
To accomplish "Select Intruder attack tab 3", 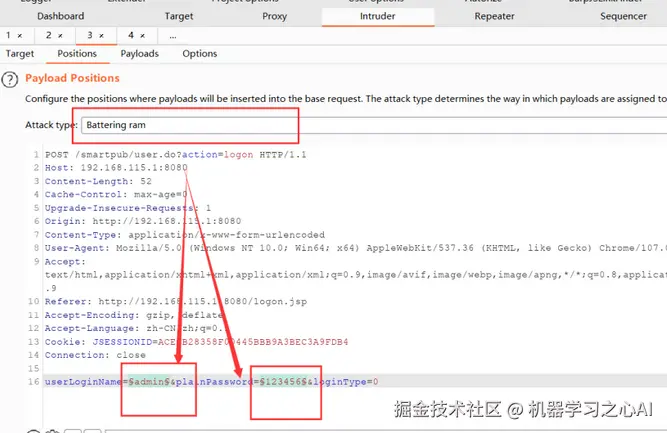I will (90, 35).
